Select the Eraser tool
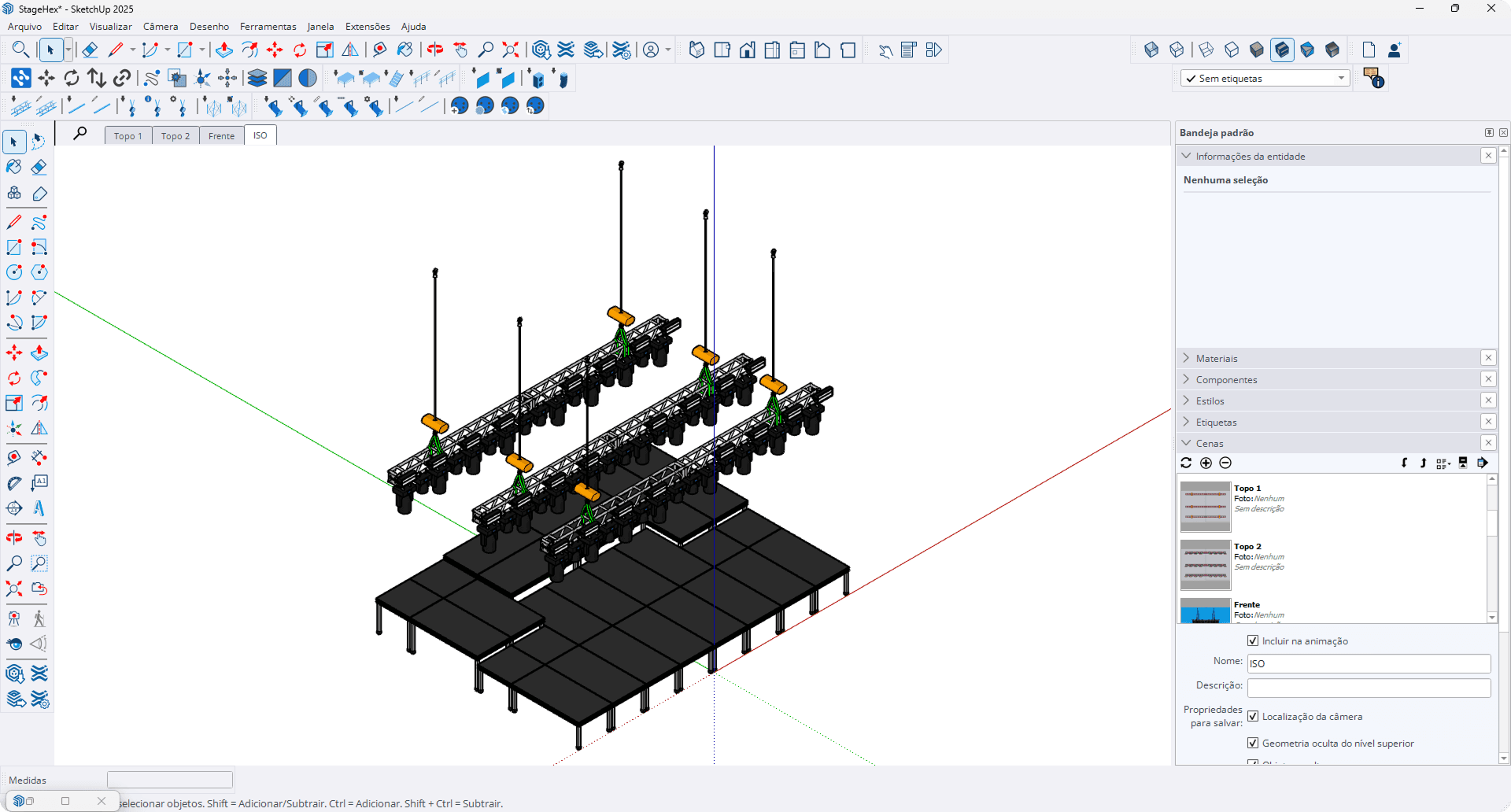Screen dimensions: 1511x812 tap(39, 167)
